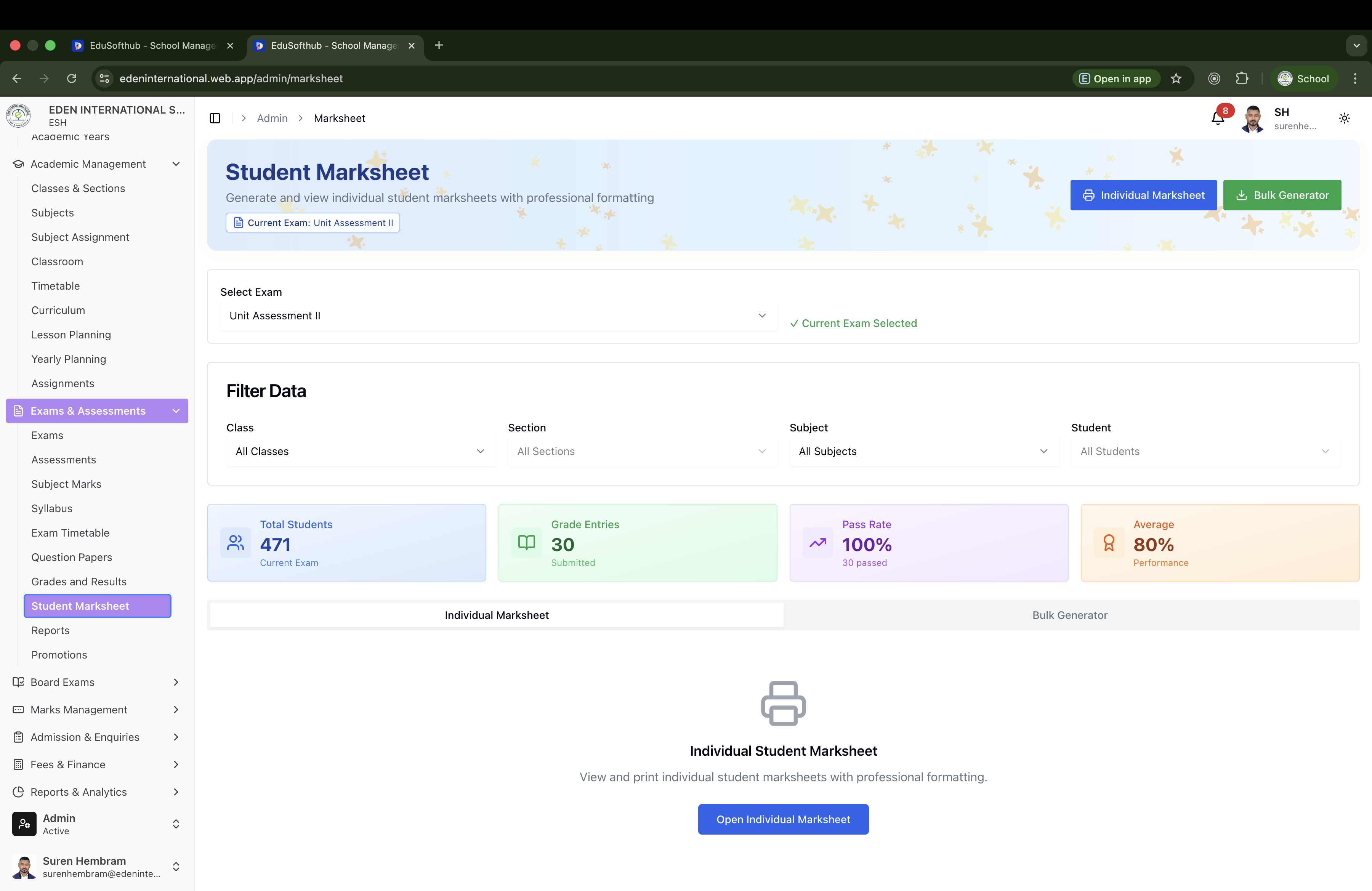This screenshot has width=1372, height=891.
Task: Click the Pass Rate progress stat card
Action: (x=929, y=542)
